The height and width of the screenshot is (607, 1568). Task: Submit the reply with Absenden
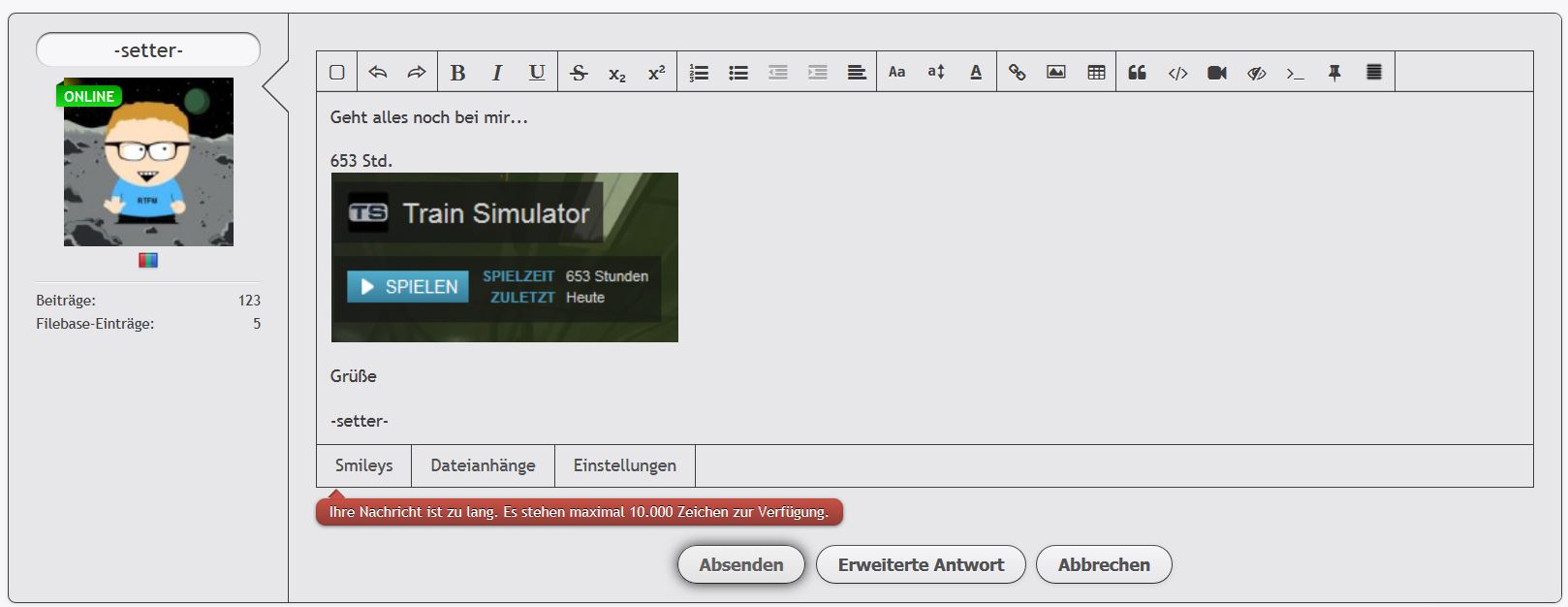741,564
